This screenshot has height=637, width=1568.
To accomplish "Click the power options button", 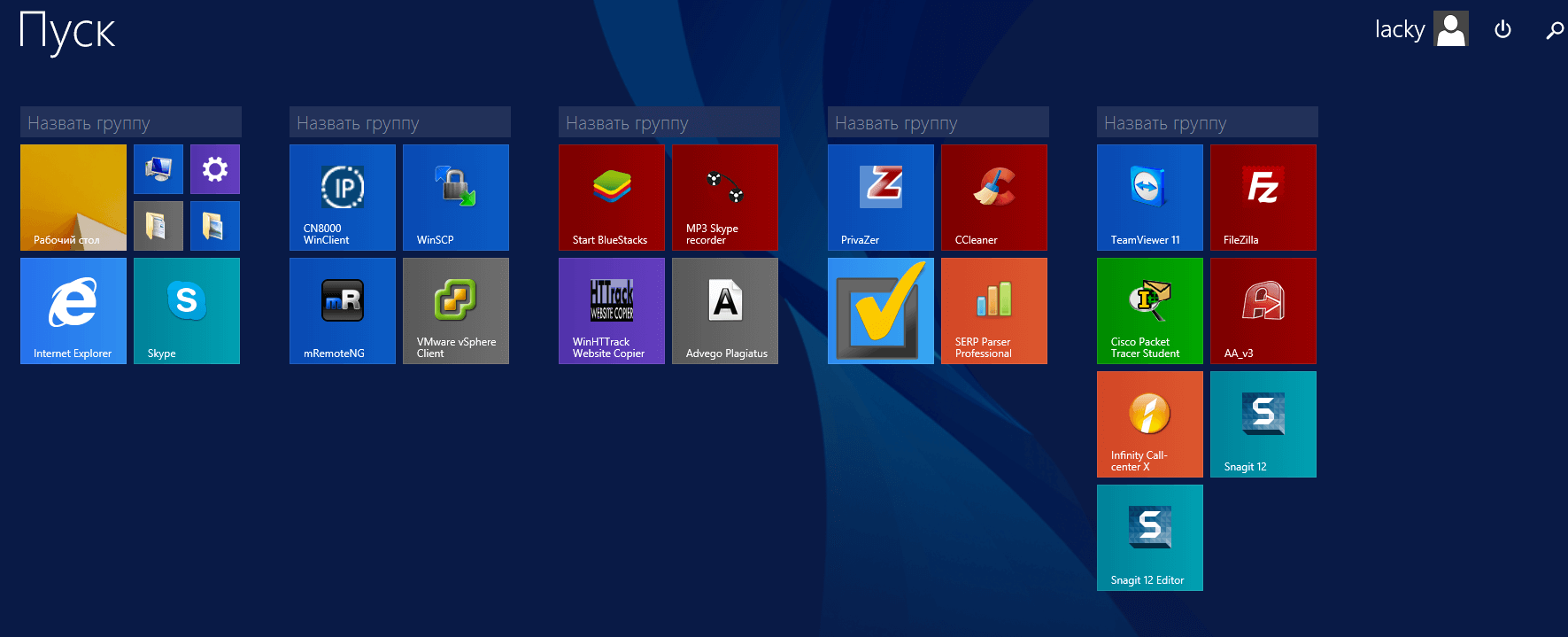I will [x=1502, y=30].
